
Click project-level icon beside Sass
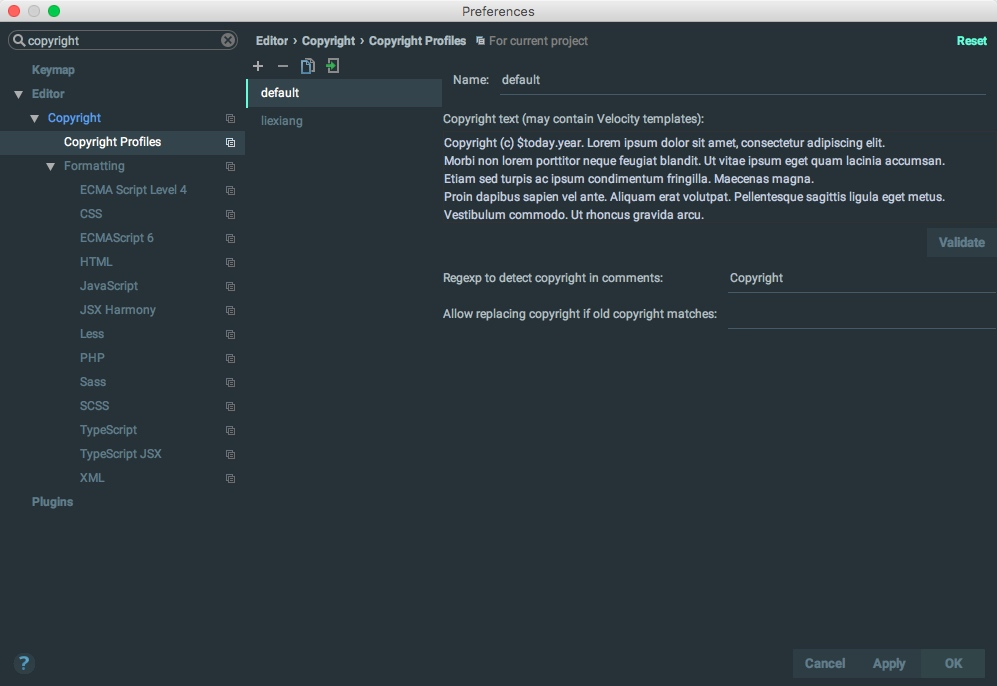[230, 382]
